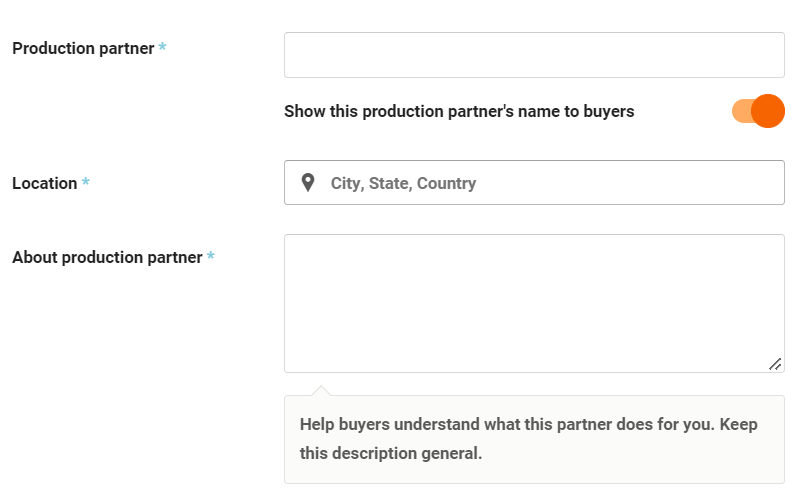Click the textarea resize handle
The width and height of the screenshot is (797, 503).
(775, 364)
